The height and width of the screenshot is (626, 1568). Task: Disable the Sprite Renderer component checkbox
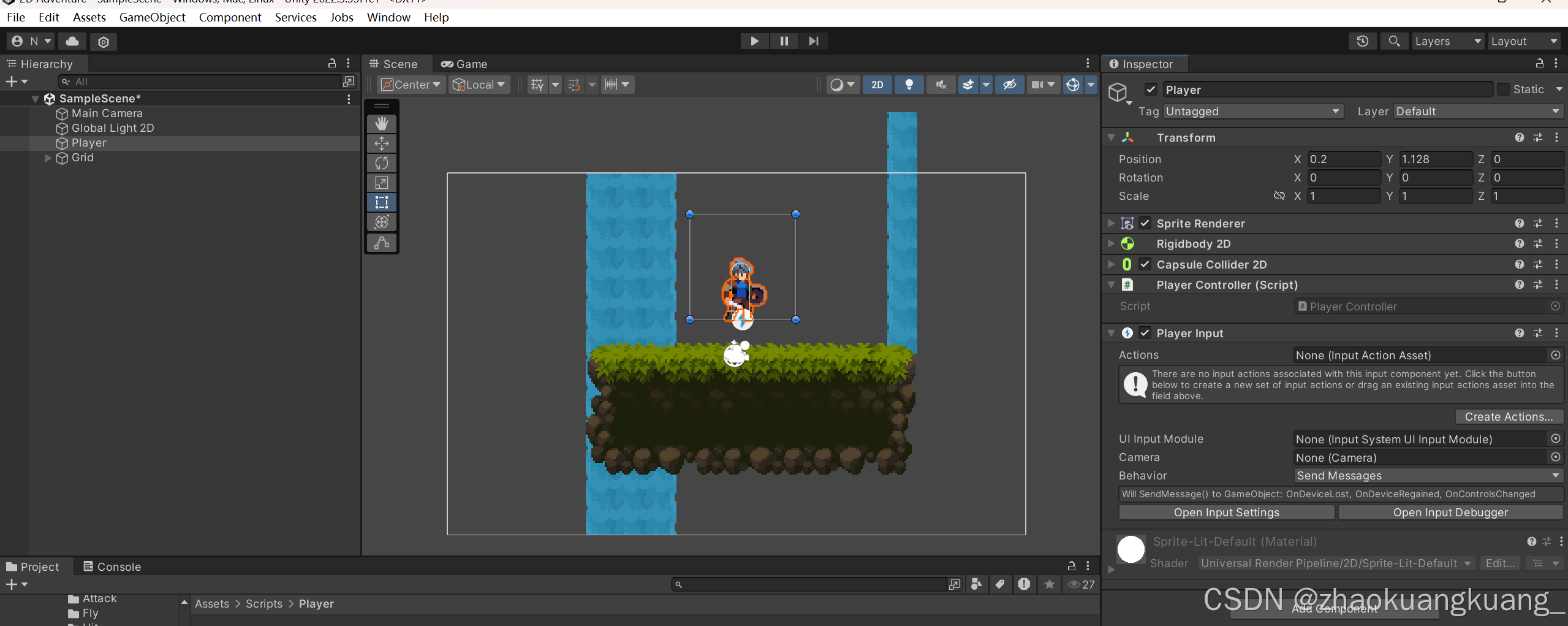click(1145, 223)
